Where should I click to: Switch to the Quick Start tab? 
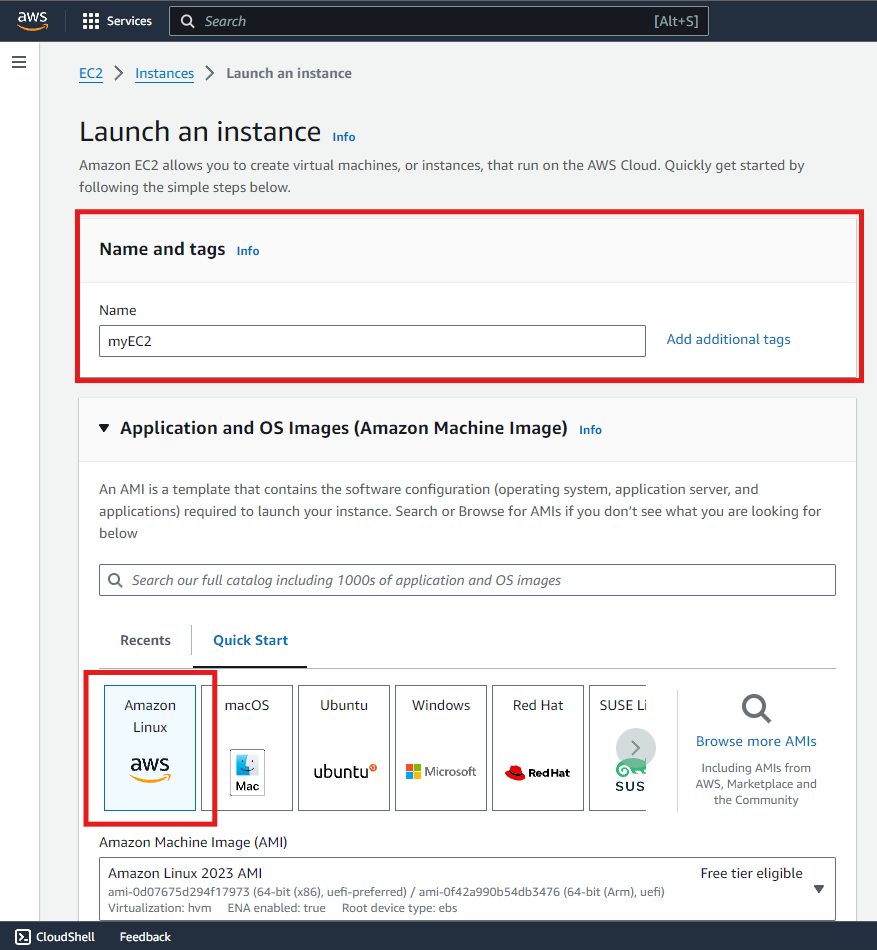coord(250,640)
